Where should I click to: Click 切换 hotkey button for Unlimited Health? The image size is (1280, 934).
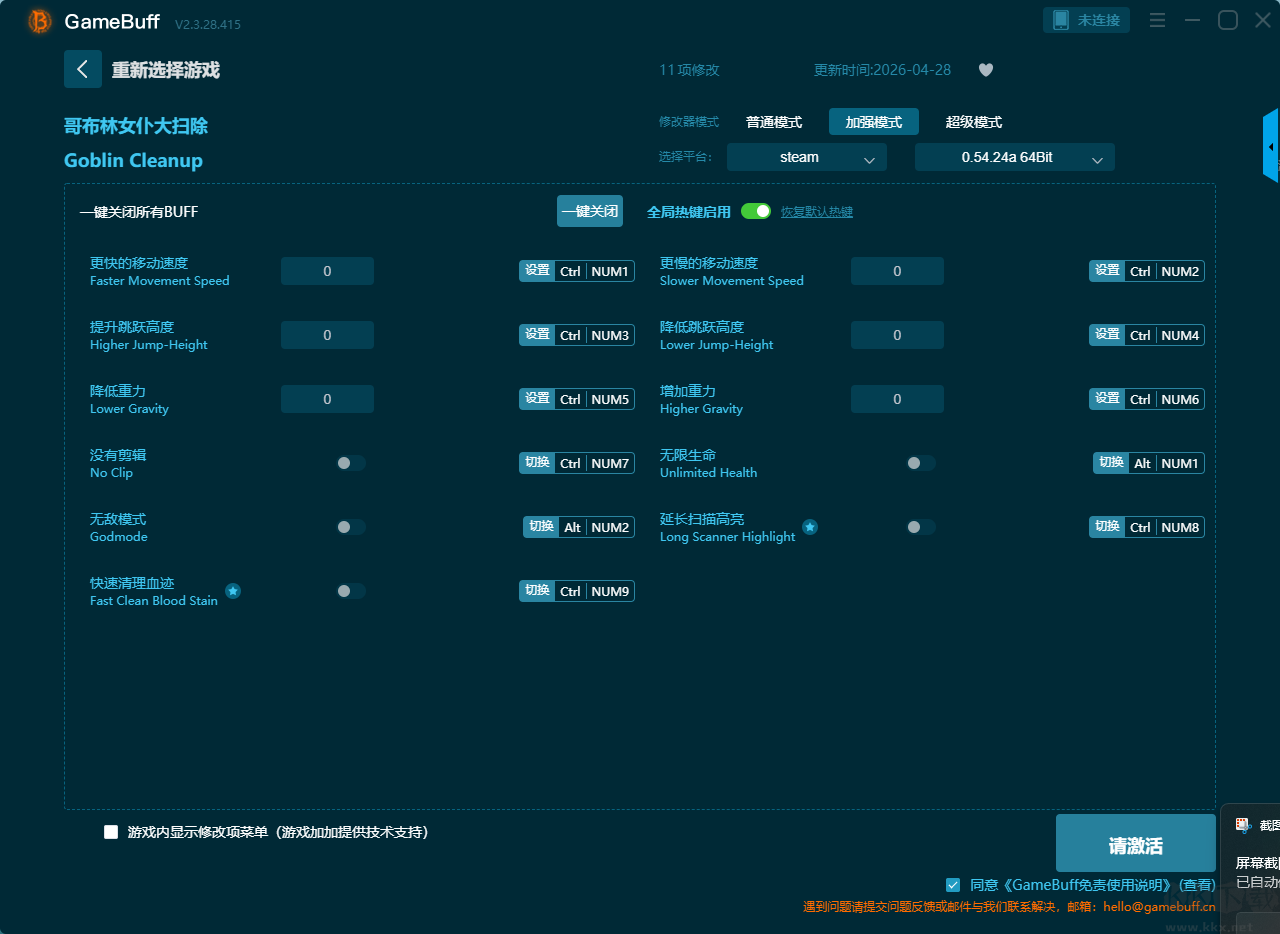tap(1111, 463)
